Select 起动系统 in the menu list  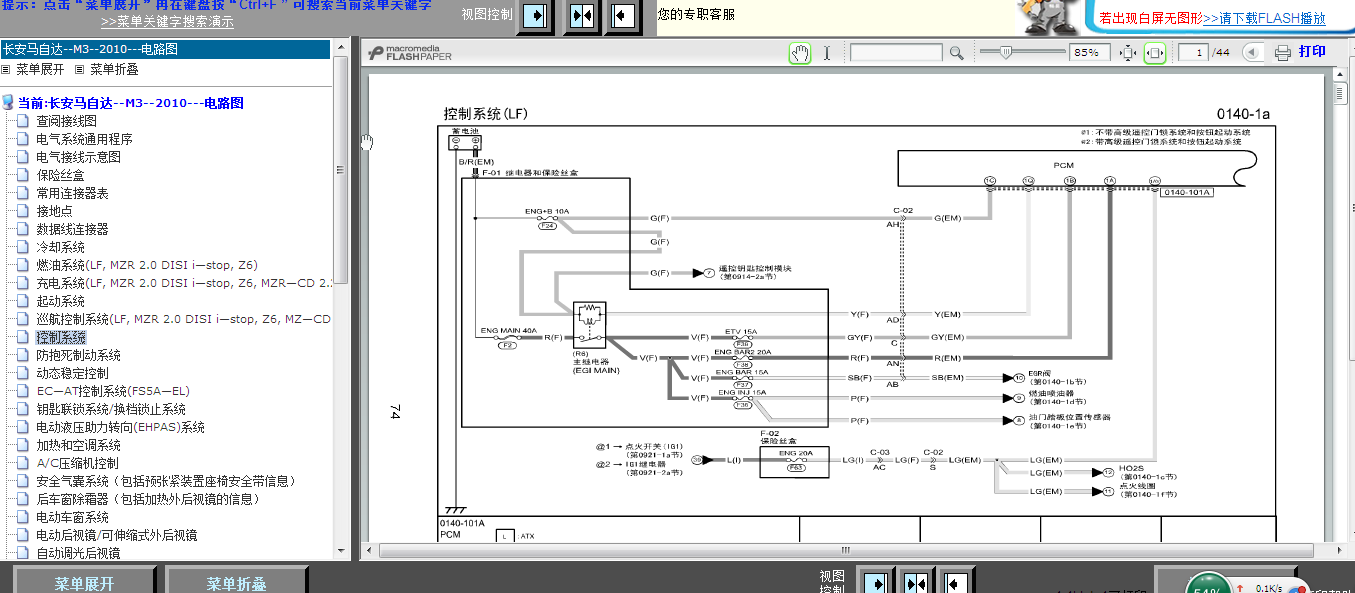61,301
